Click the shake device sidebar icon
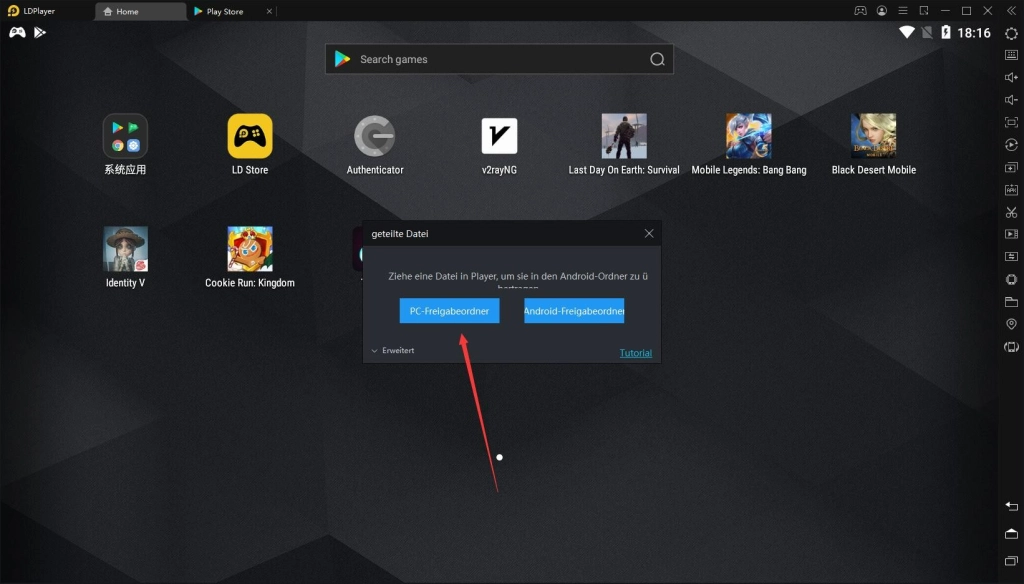Image resolution: width=1024 pixels, height=584 pixels. (1011, 347)
